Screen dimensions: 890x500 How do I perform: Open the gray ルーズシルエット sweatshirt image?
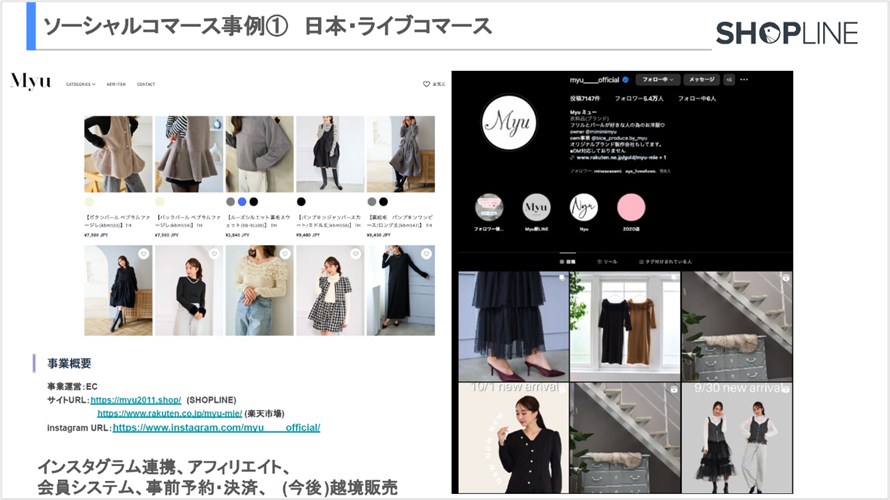259,154
